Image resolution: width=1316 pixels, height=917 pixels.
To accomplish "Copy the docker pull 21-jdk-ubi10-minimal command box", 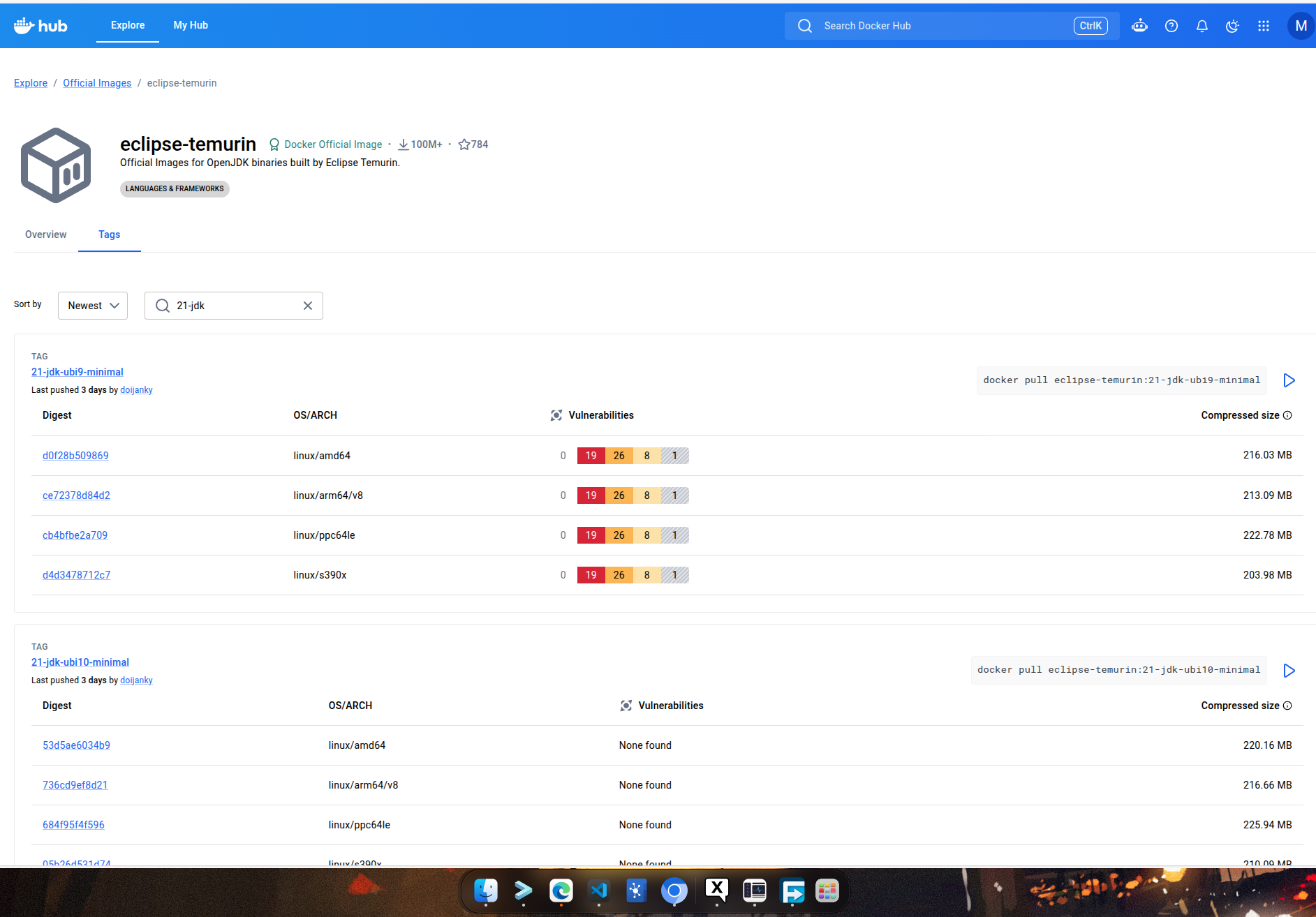I will pos(1119,670).
